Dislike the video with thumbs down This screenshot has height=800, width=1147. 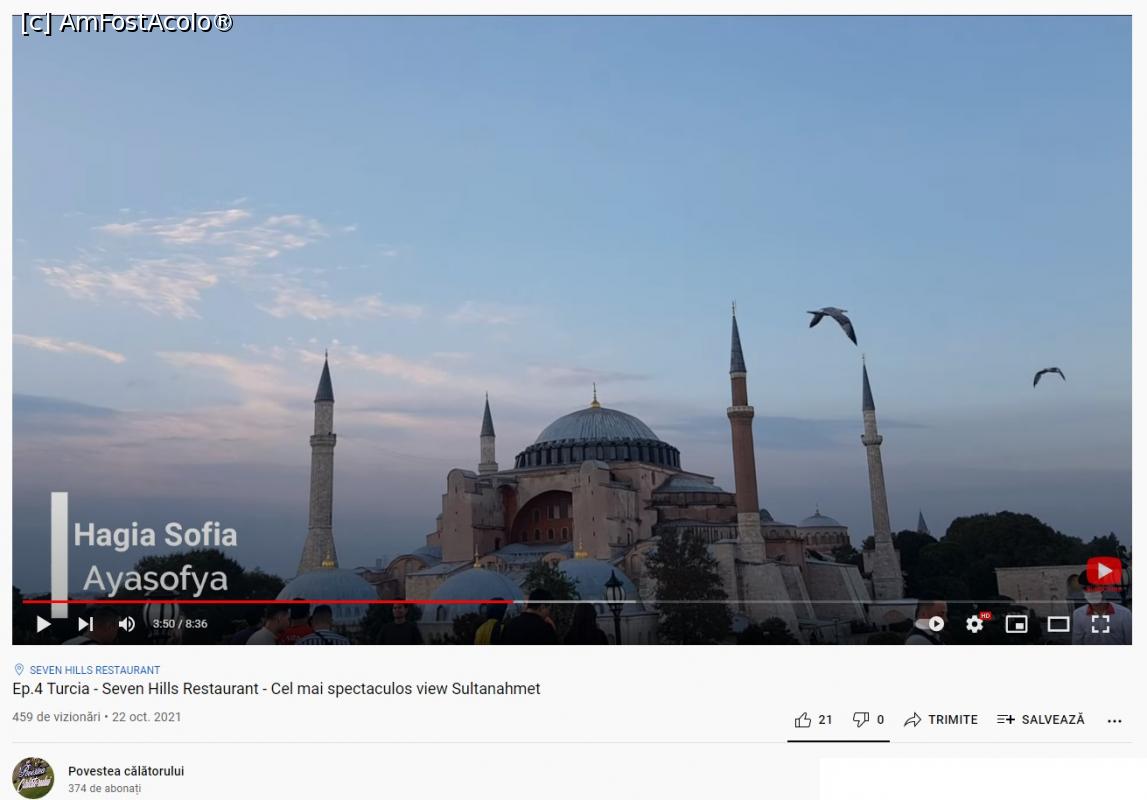pyautogui.click(x=868, y=720)
